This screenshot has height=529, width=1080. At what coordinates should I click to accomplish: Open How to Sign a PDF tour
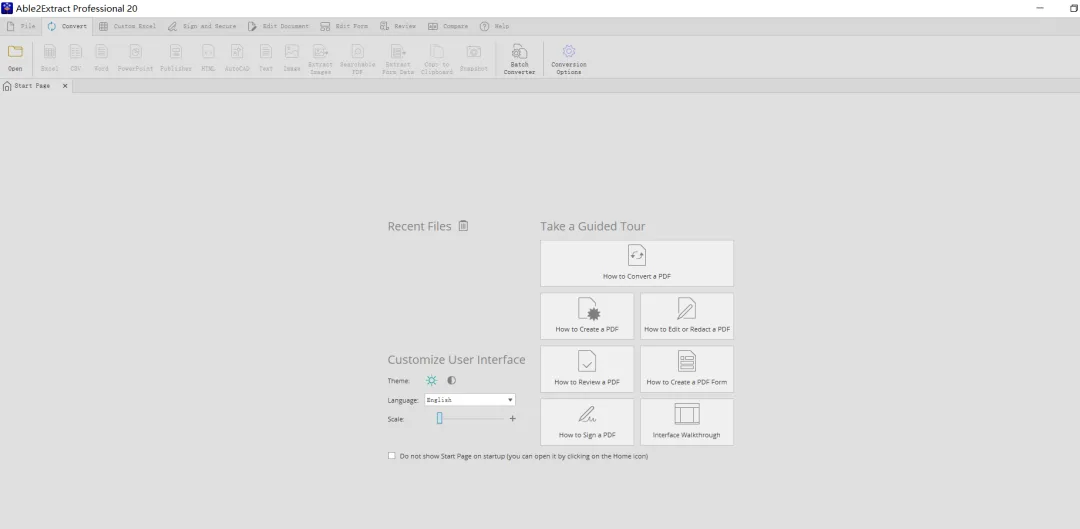pos(587,422)
